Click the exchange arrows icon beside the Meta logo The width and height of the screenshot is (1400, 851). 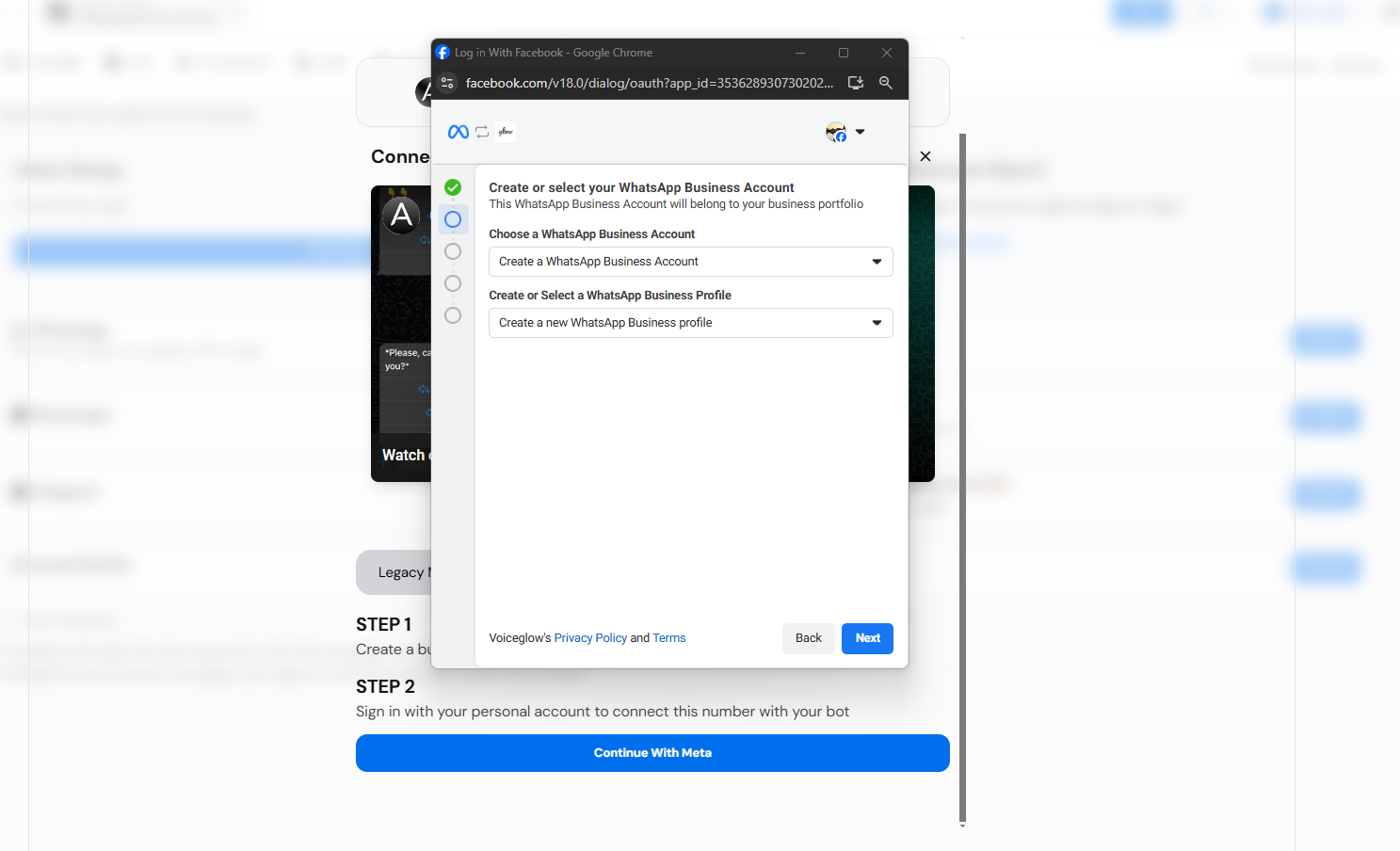(481, 132)
